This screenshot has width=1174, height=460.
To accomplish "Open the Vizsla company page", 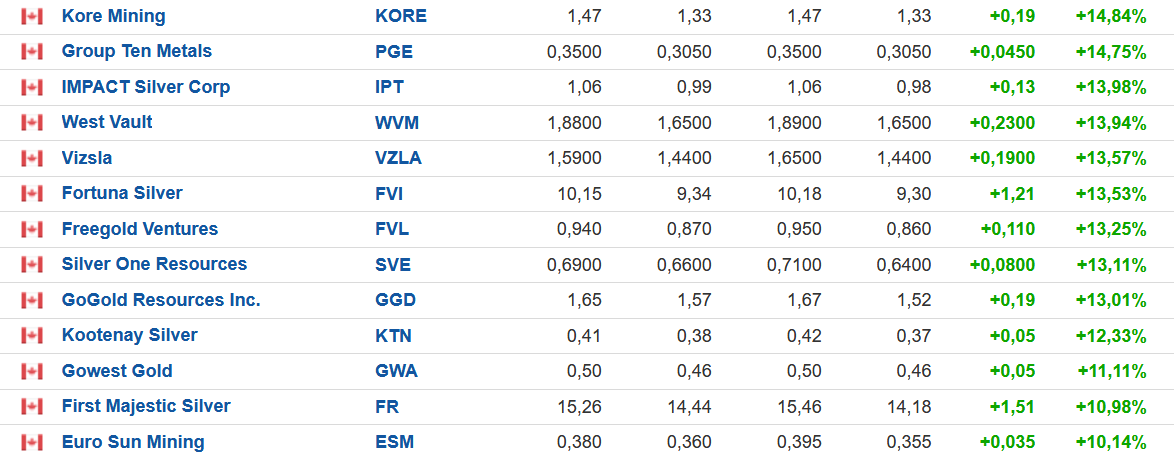I will point(87,158).
